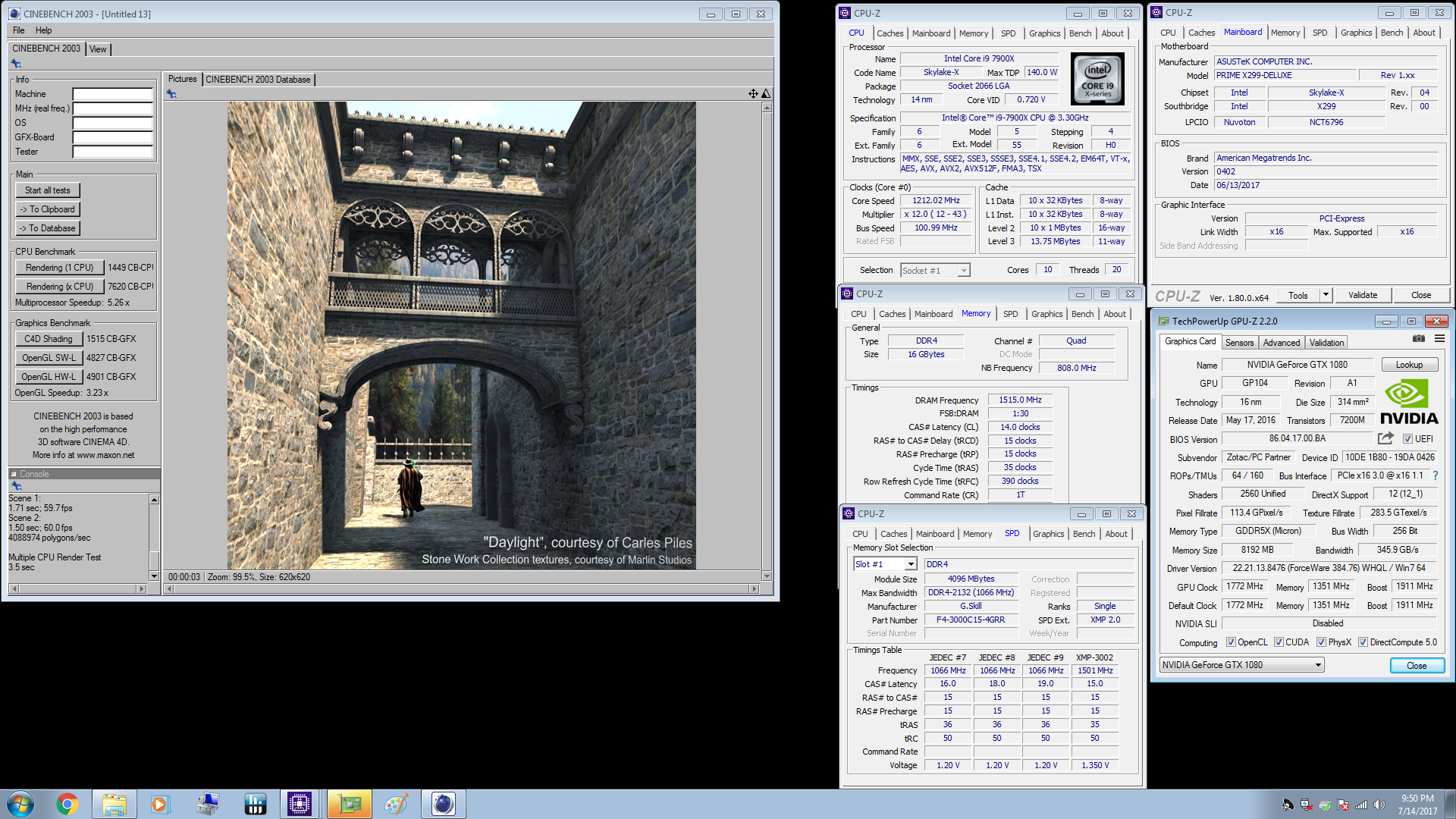The image size is (1456, 819).
Task: Click the Bus Interface question mark in GPU-Z
Action: (x=1436, y=475)
